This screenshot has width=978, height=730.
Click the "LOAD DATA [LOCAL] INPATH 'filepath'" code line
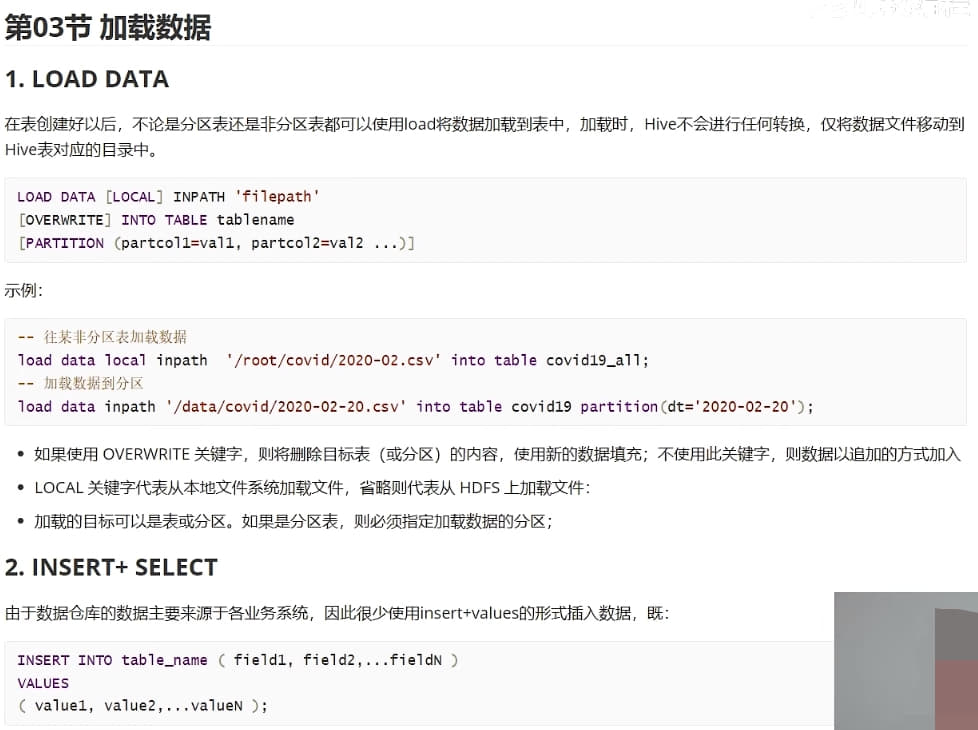pyautogui.click(x=168, y=197)
